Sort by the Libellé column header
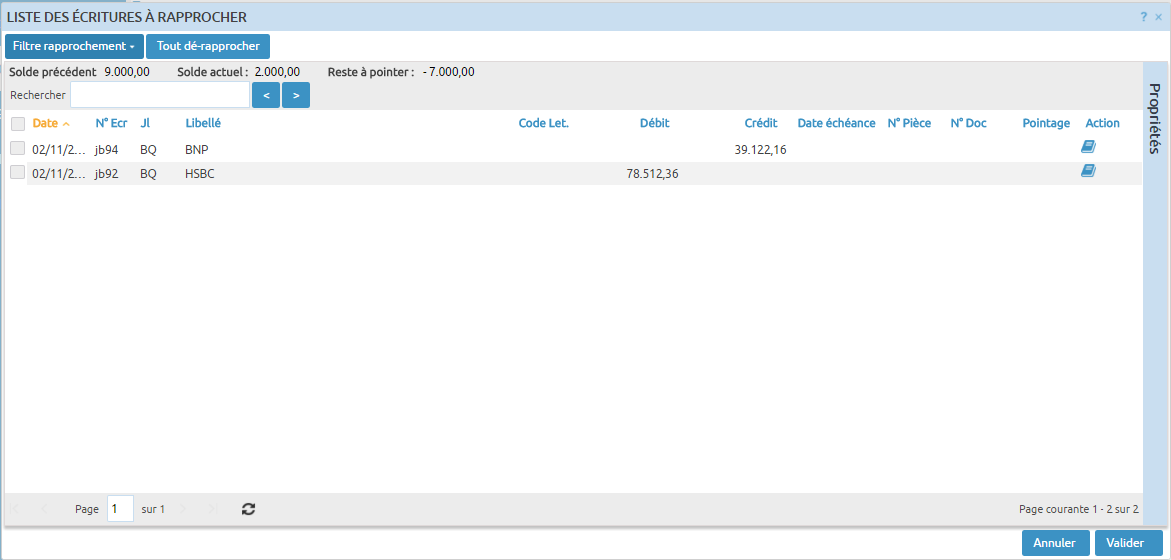The image size is (1171, 560). point(203,123)
